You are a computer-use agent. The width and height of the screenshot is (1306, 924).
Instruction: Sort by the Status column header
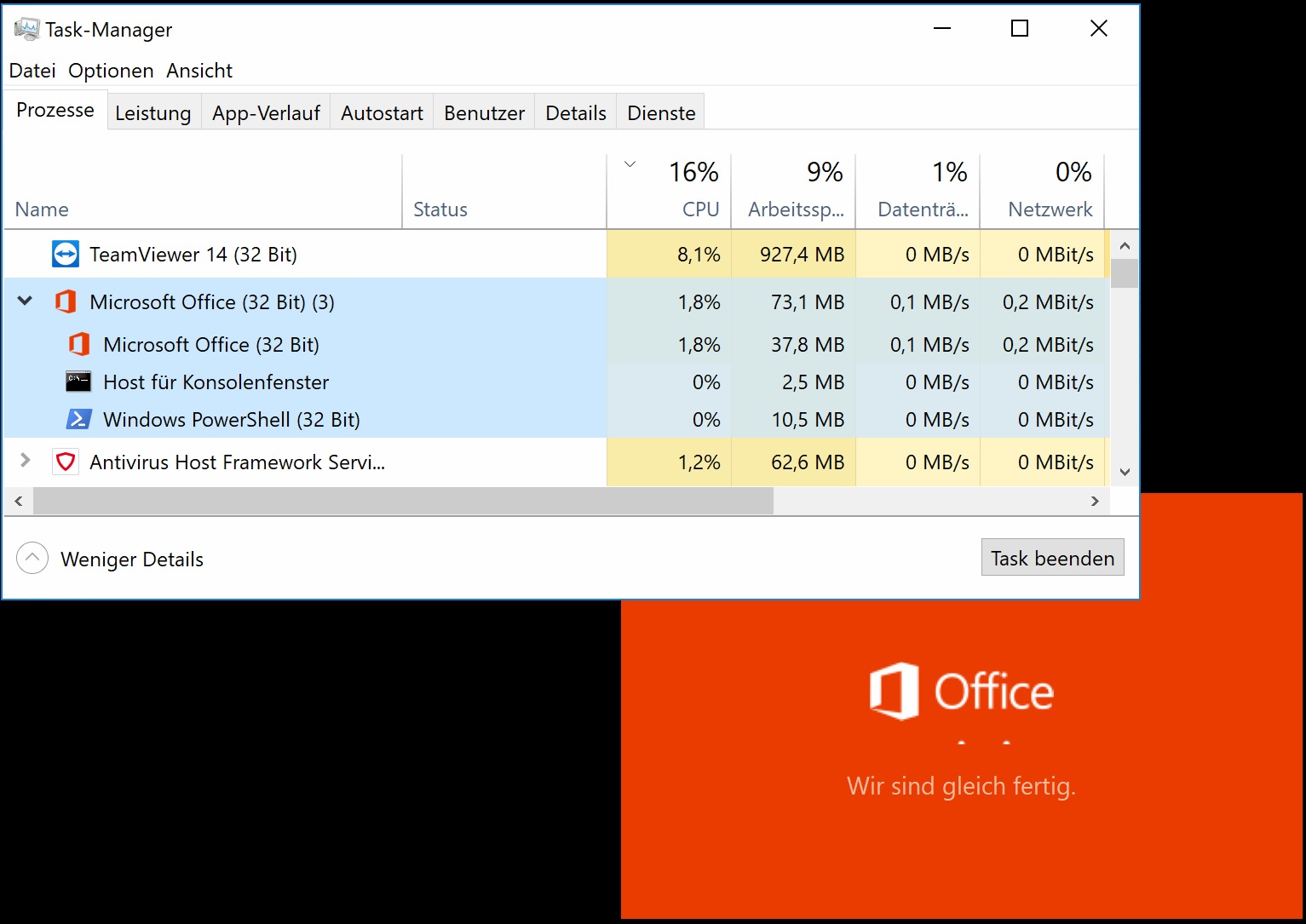tap(504, 192)
